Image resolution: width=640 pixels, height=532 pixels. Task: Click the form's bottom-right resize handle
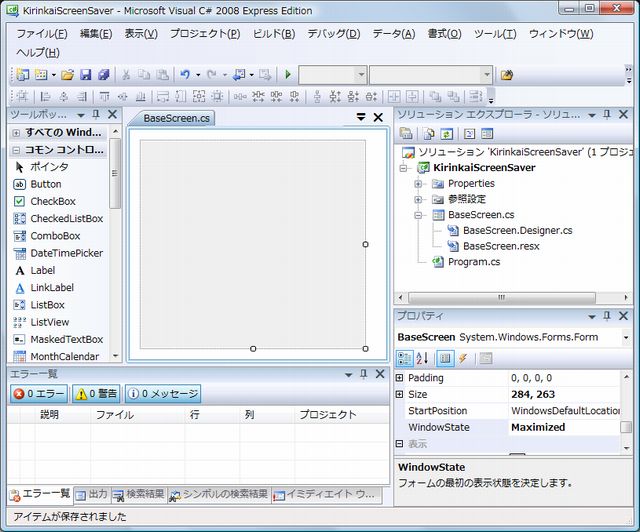tap(365, 349)
